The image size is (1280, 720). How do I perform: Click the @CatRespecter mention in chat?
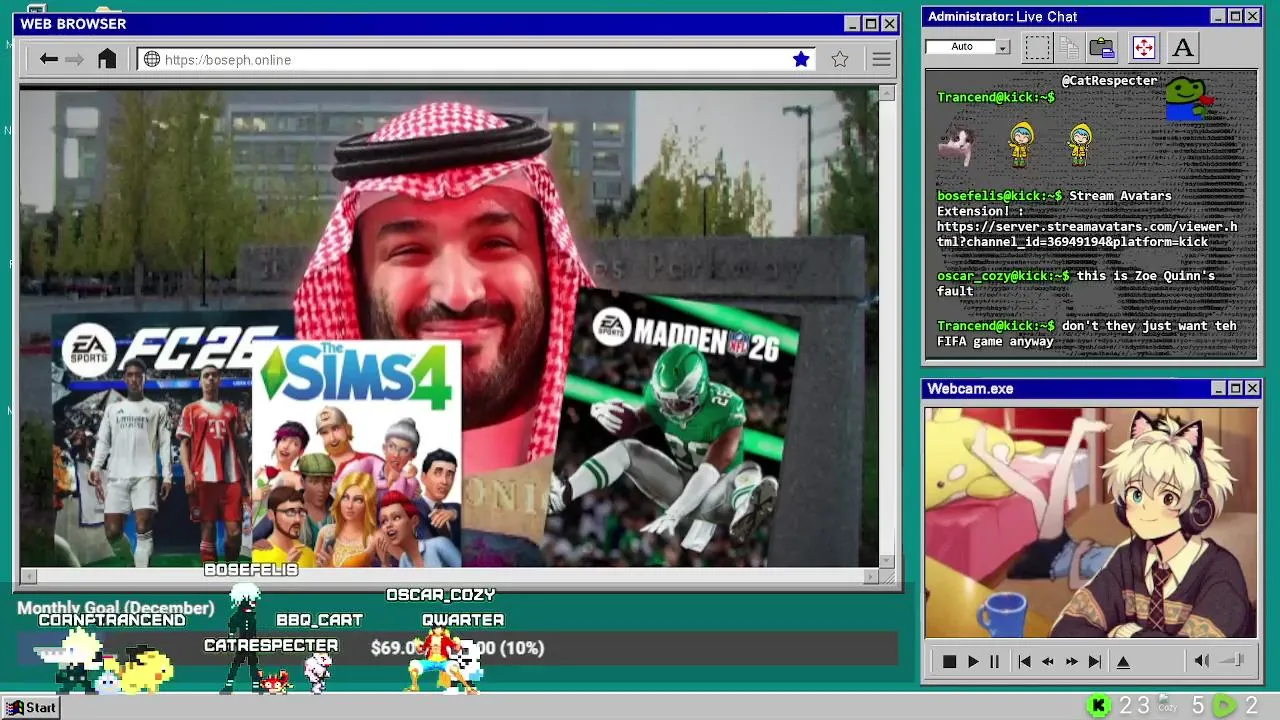click(x=1109, y=81)
